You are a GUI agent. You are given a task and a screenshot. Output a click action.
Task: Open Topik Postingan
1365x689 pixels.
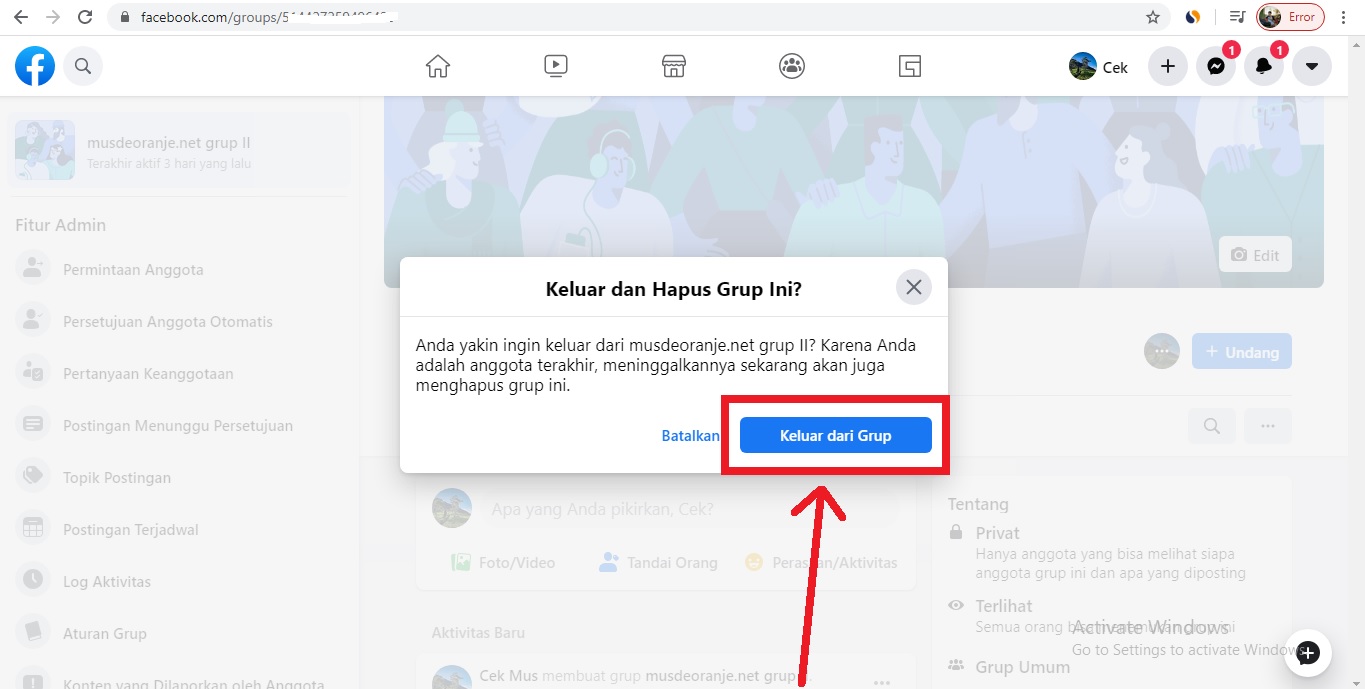[180, 478]
